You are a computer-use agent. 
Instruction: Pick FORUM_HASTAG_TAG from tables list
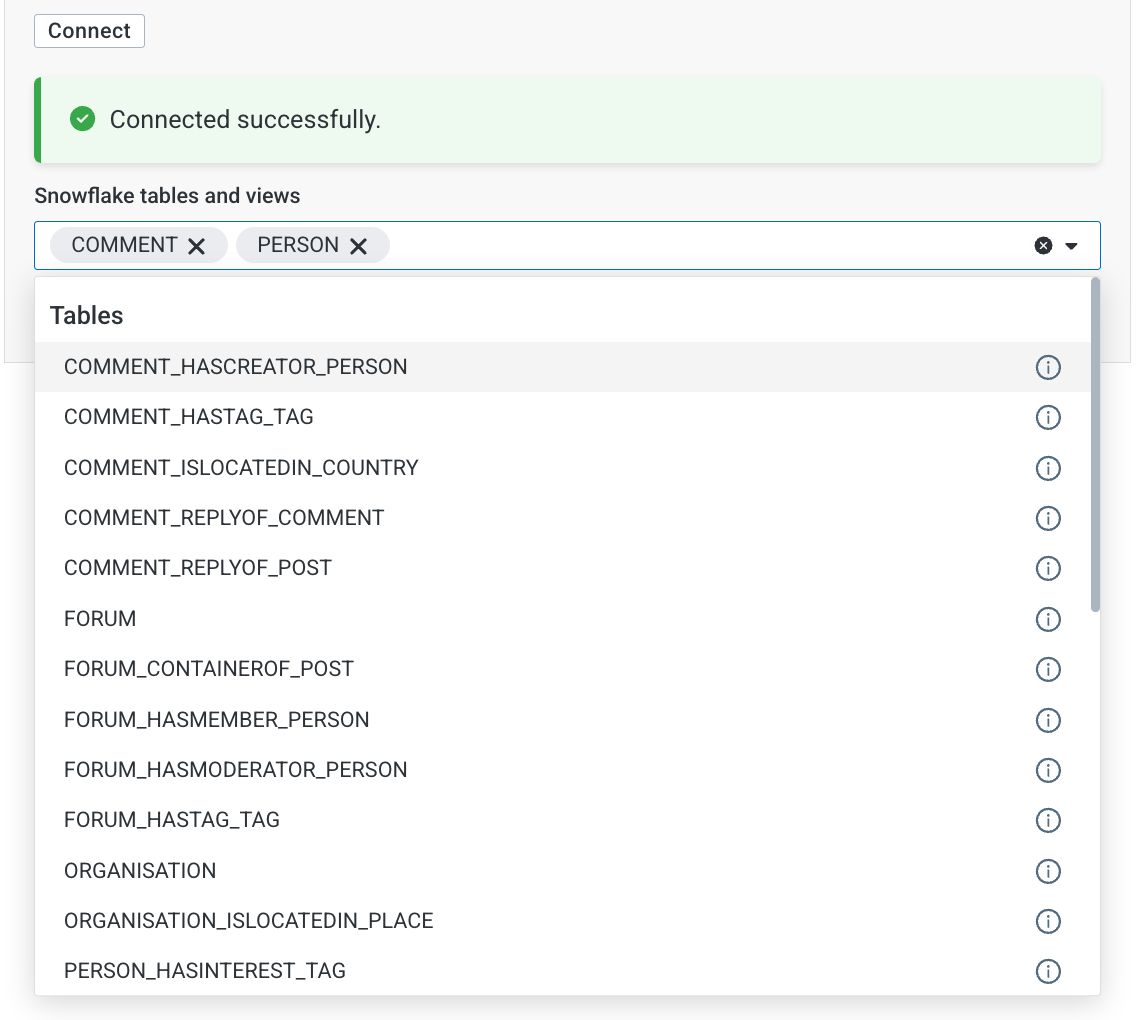[x=172, y=820]
